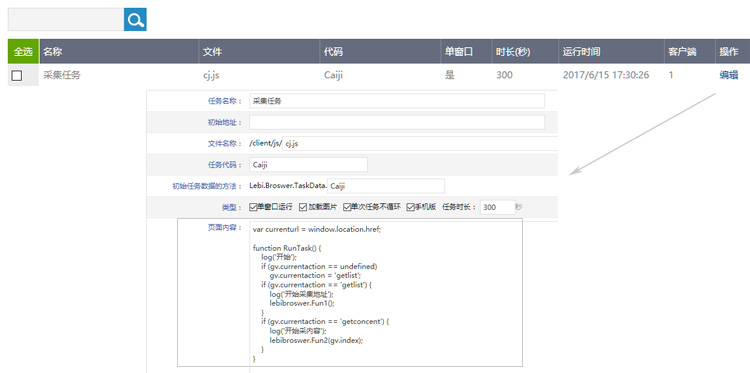Screen dimensions: 750x373
Task: Click the 代码 column header
Action: [x=381, y=51]
